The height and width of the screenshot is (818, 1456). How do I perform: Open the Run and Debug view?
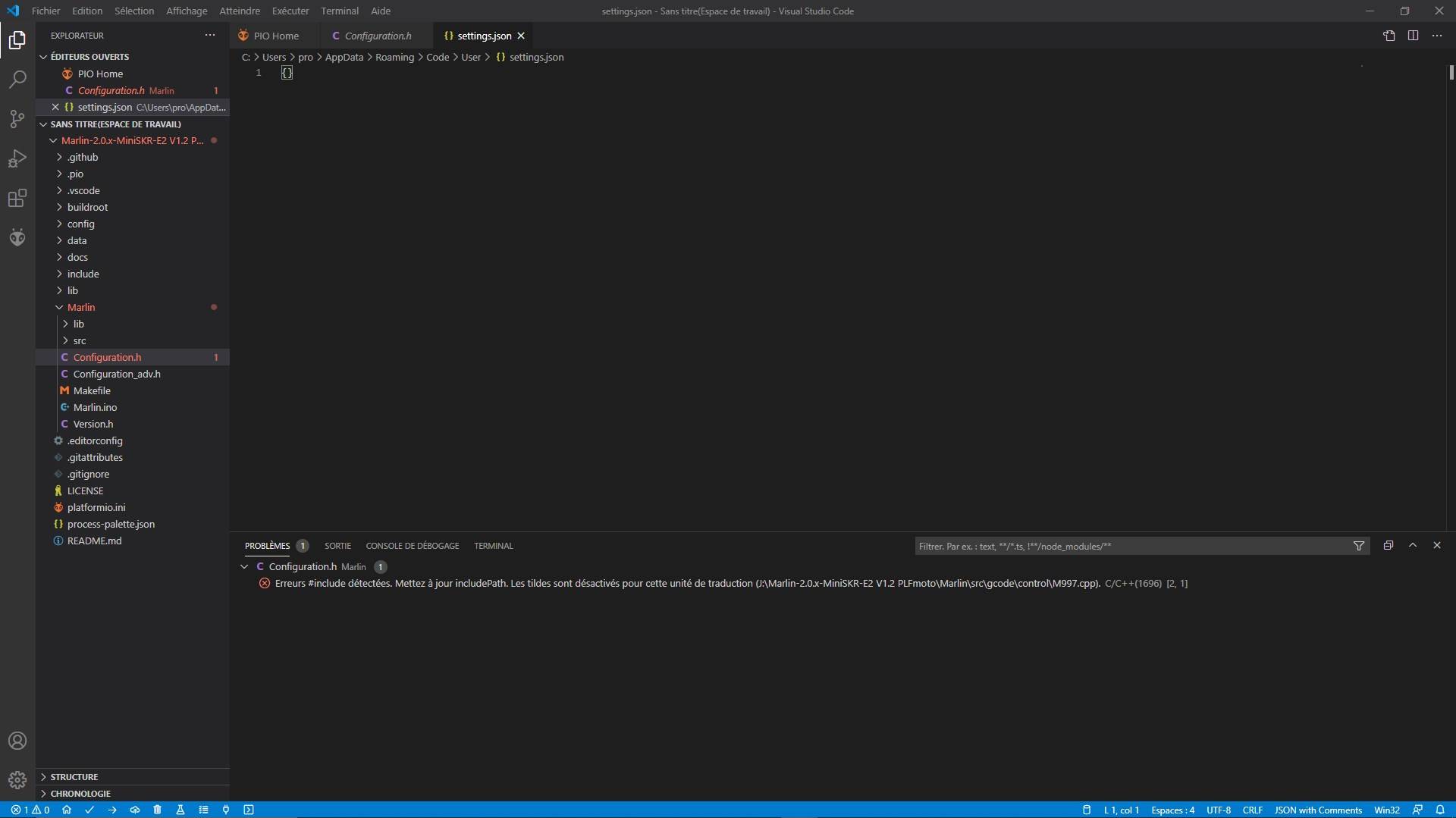pyautogui.click(x=17, y=158)
